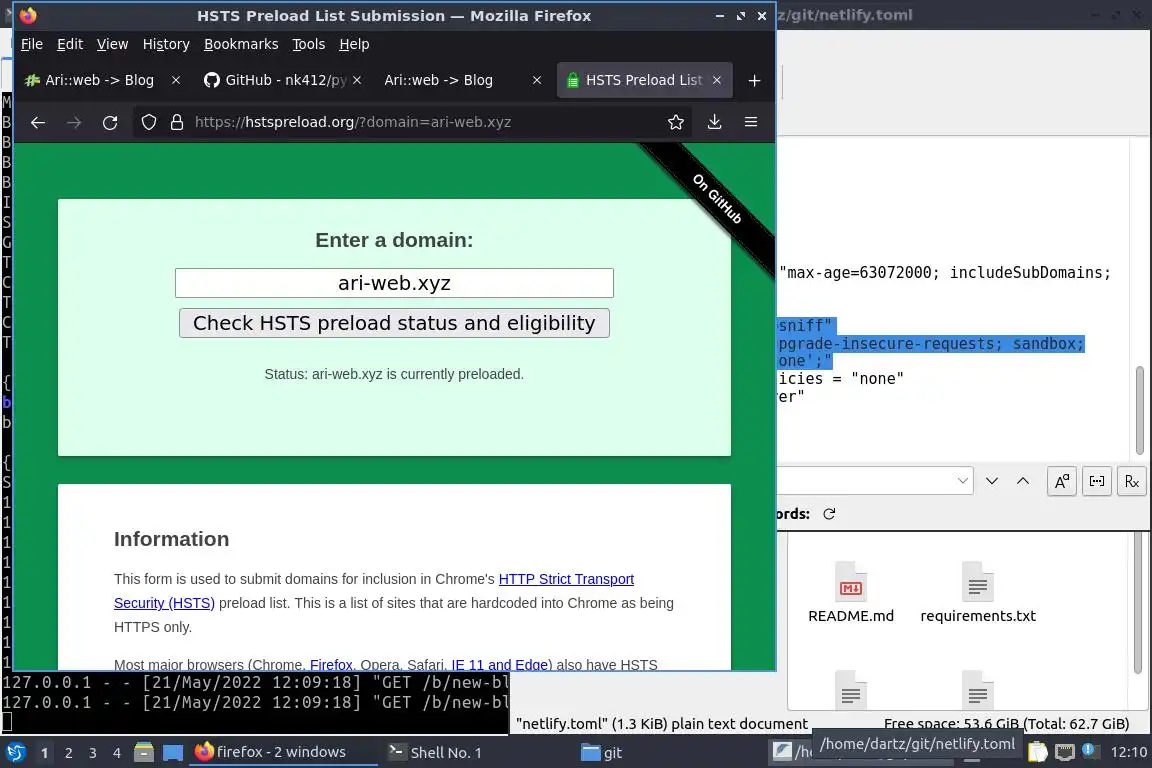
Task: Click highlighted upgrade-insecure-requests line in editor
Action: tap(931, 343)
